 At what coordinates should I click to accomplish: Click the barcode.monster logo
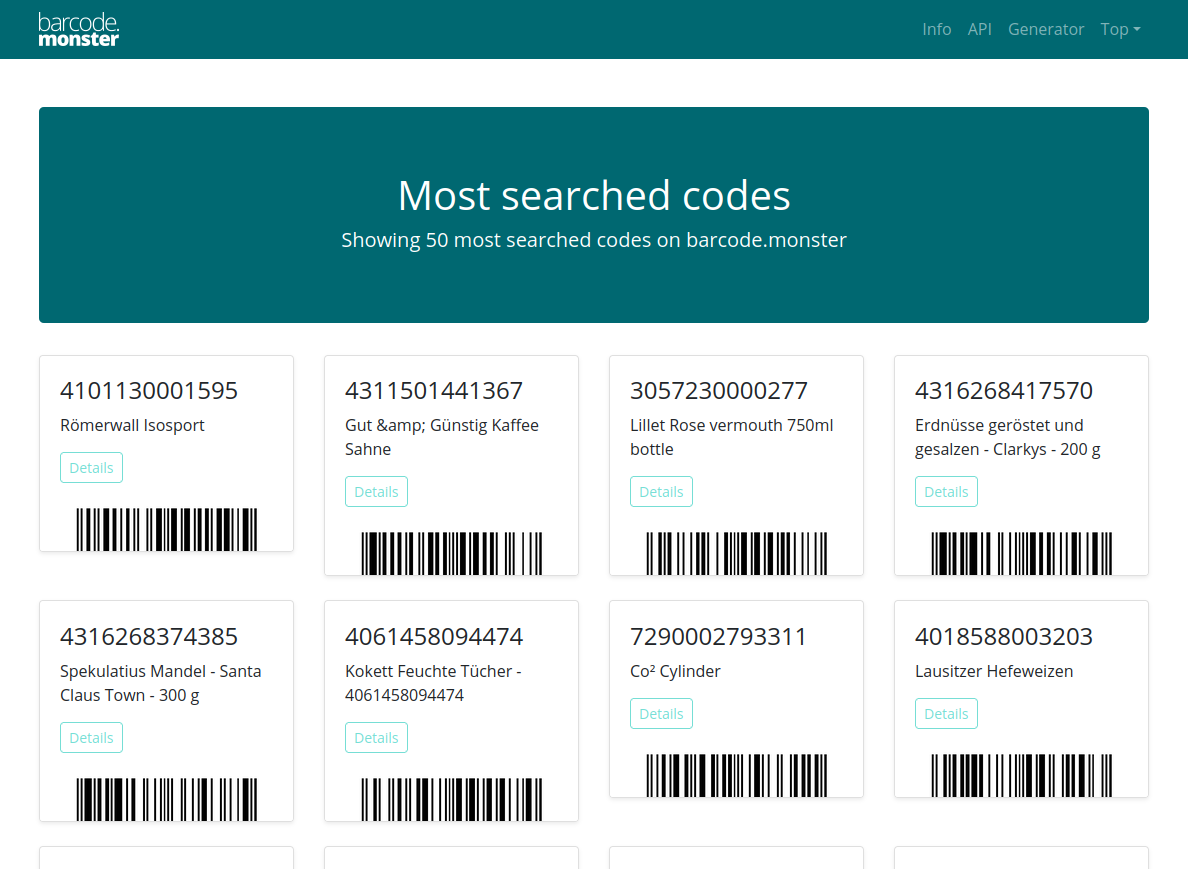click(79, 30)
